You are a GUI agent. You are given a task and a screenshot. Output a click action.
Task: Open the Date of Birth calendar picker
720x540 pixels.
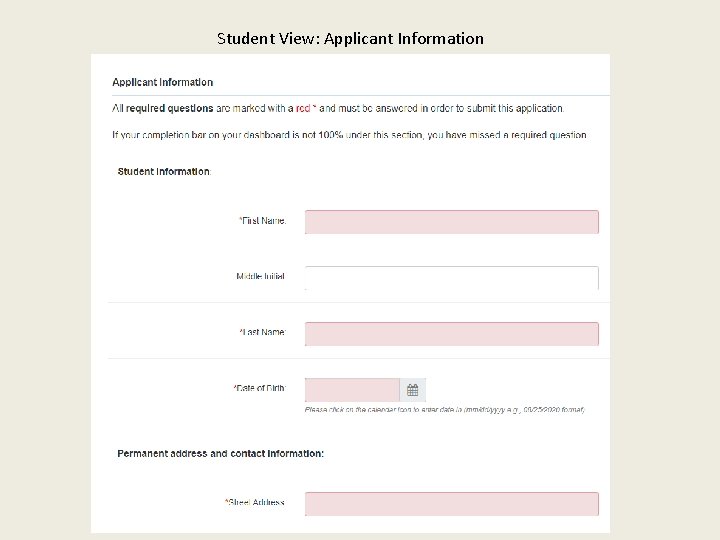click(413, 390)
